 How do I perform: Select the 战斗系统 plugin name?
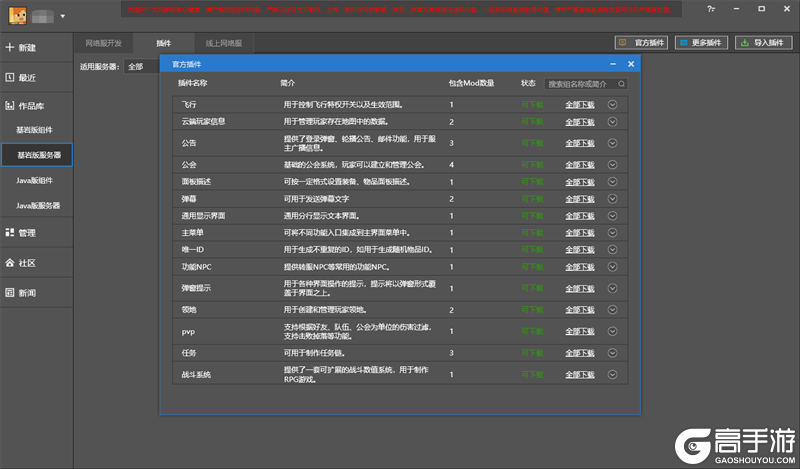(x=196, y=375)
